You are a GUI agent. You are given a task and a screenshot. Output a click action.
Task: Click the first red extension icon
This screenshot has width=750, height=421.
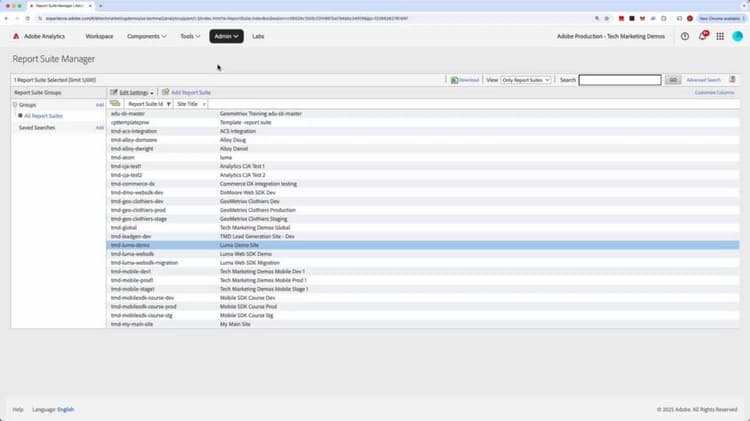click(x=621, y=18)
